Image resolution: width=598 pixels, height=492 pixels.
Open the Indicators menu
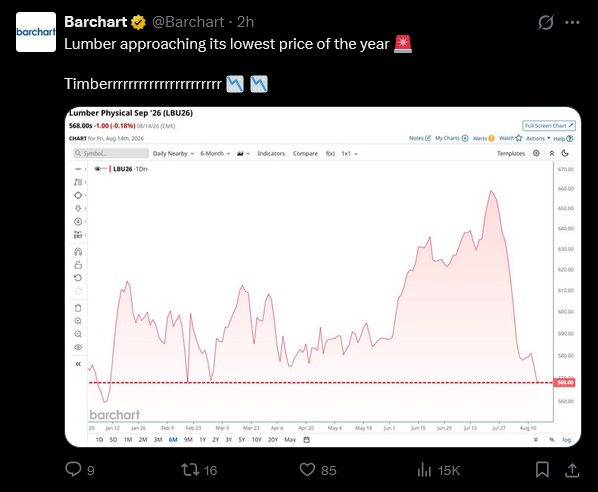(x=271, y=153)
